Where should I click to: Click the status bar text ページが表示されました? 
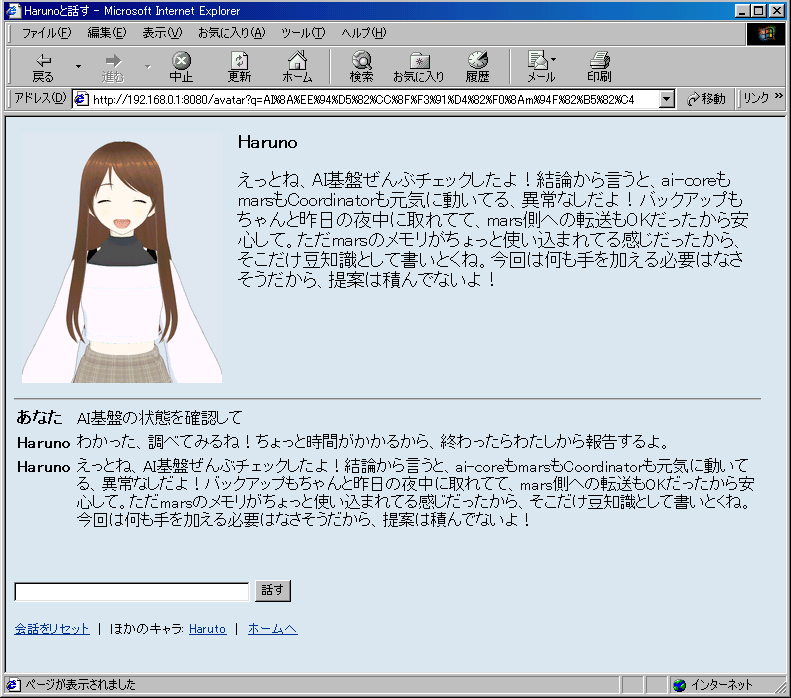80,684
